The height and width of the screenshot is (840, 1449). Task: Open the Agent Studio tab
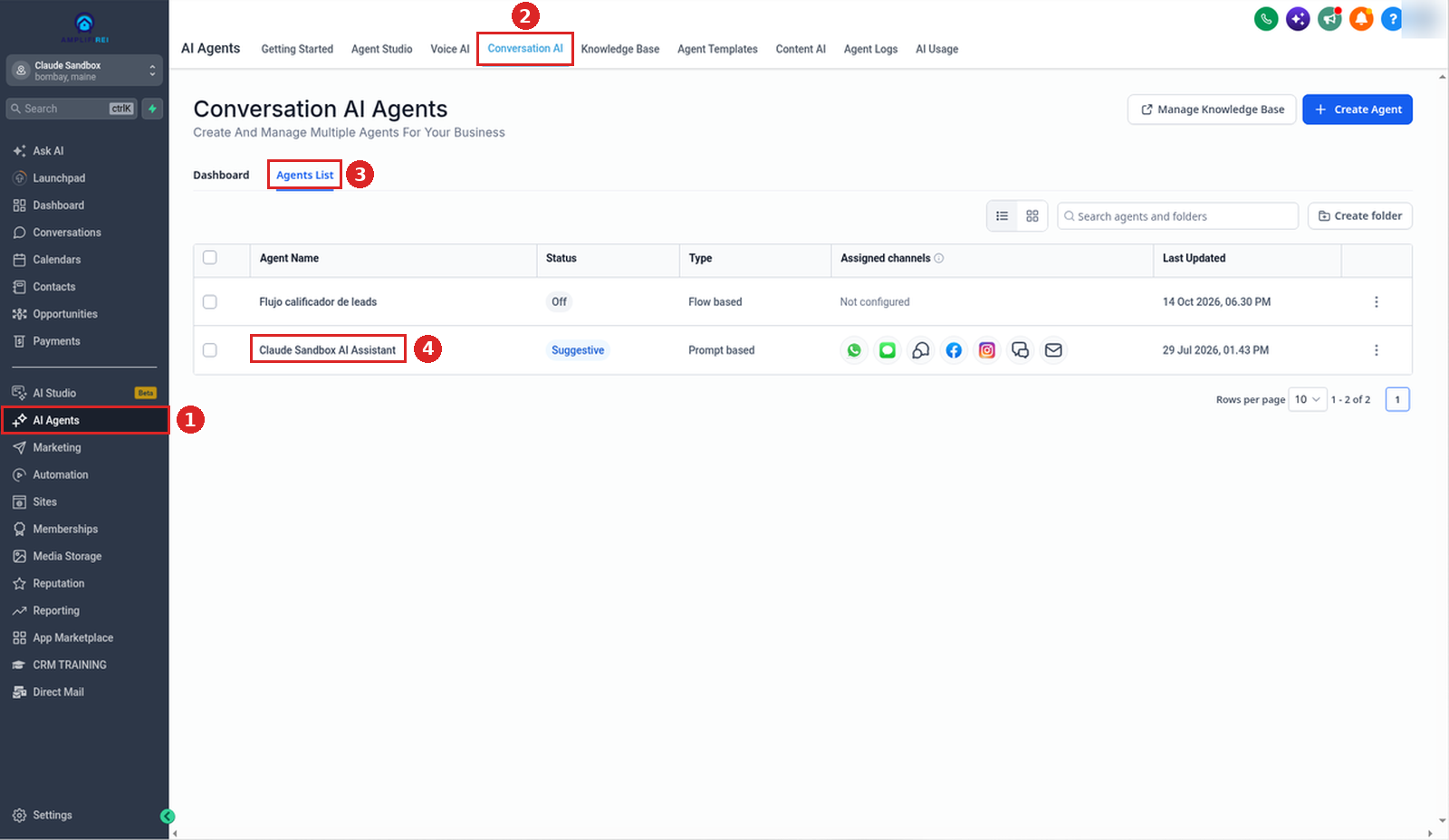click(382, 49)
